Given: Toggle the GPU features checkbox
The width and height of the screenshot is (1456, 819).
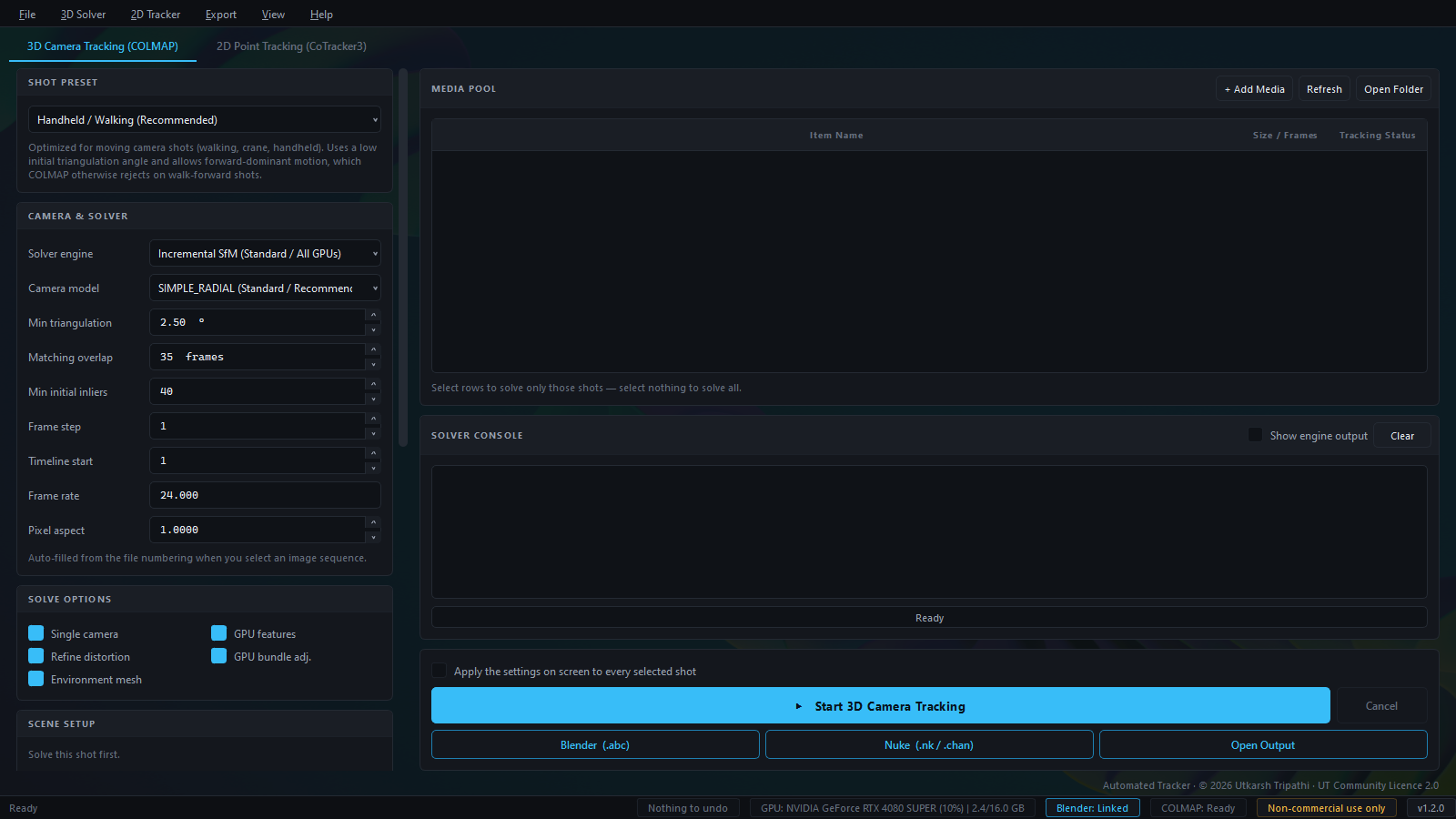Looking at the screenshot, I should [x=219, y=633].
